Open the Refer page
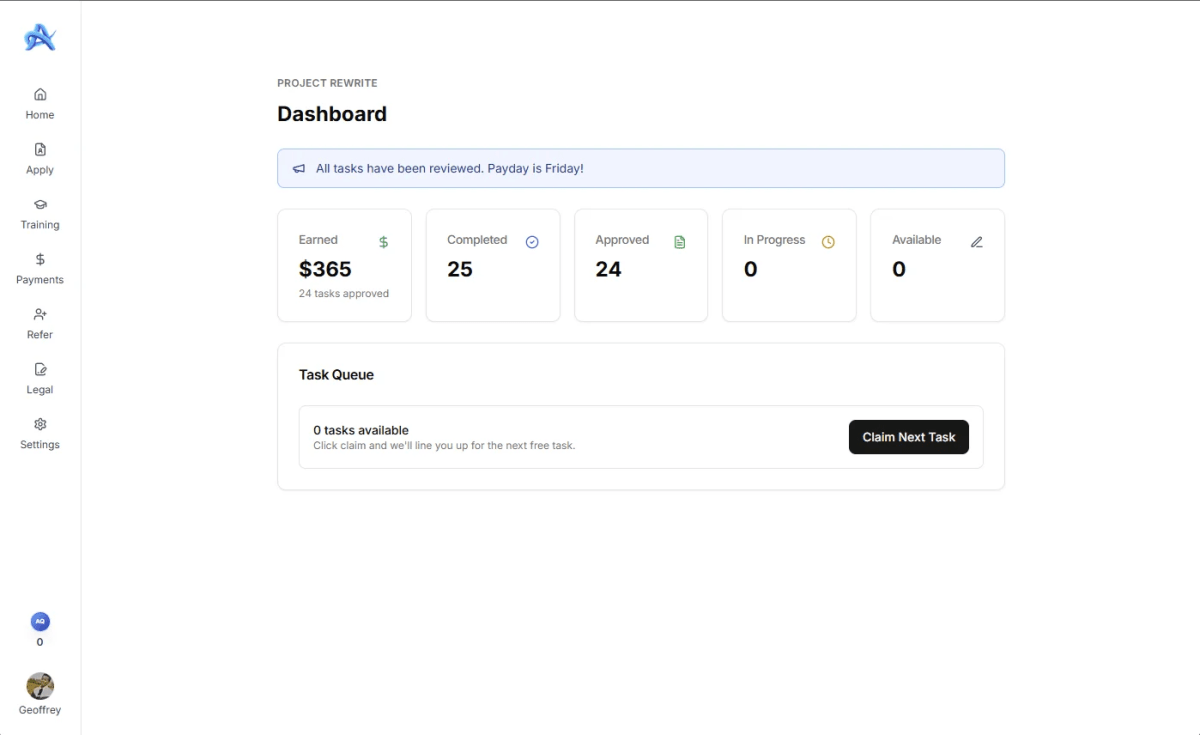 [40, 323]
